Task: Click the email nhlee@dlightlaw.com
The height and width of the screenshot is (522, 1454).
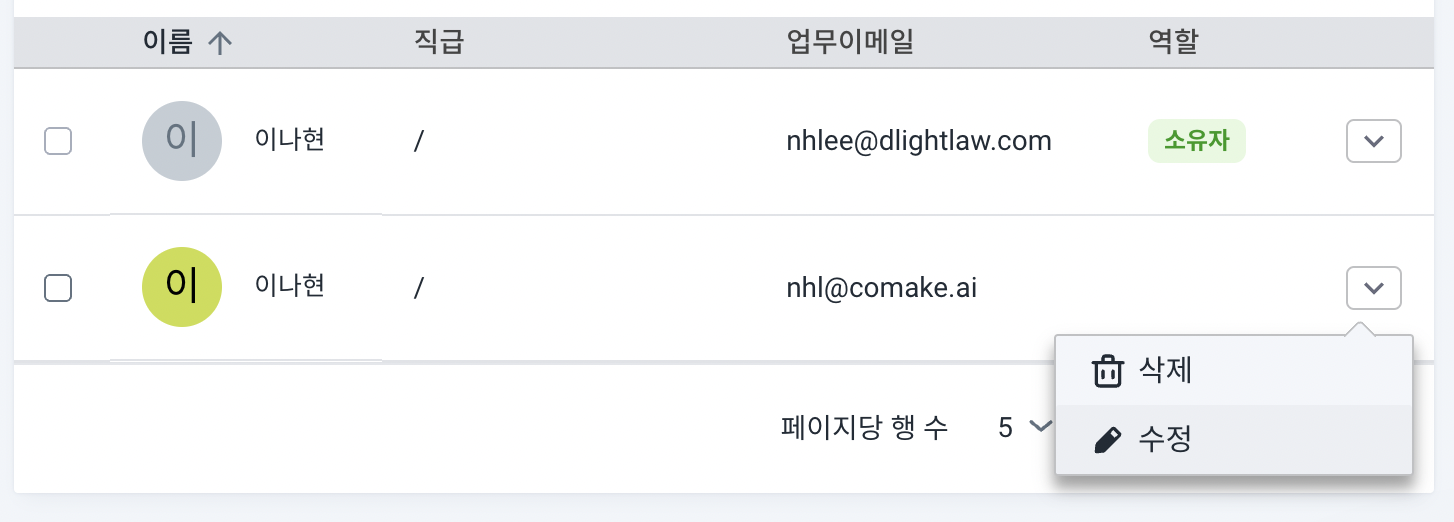Action: 919,141
